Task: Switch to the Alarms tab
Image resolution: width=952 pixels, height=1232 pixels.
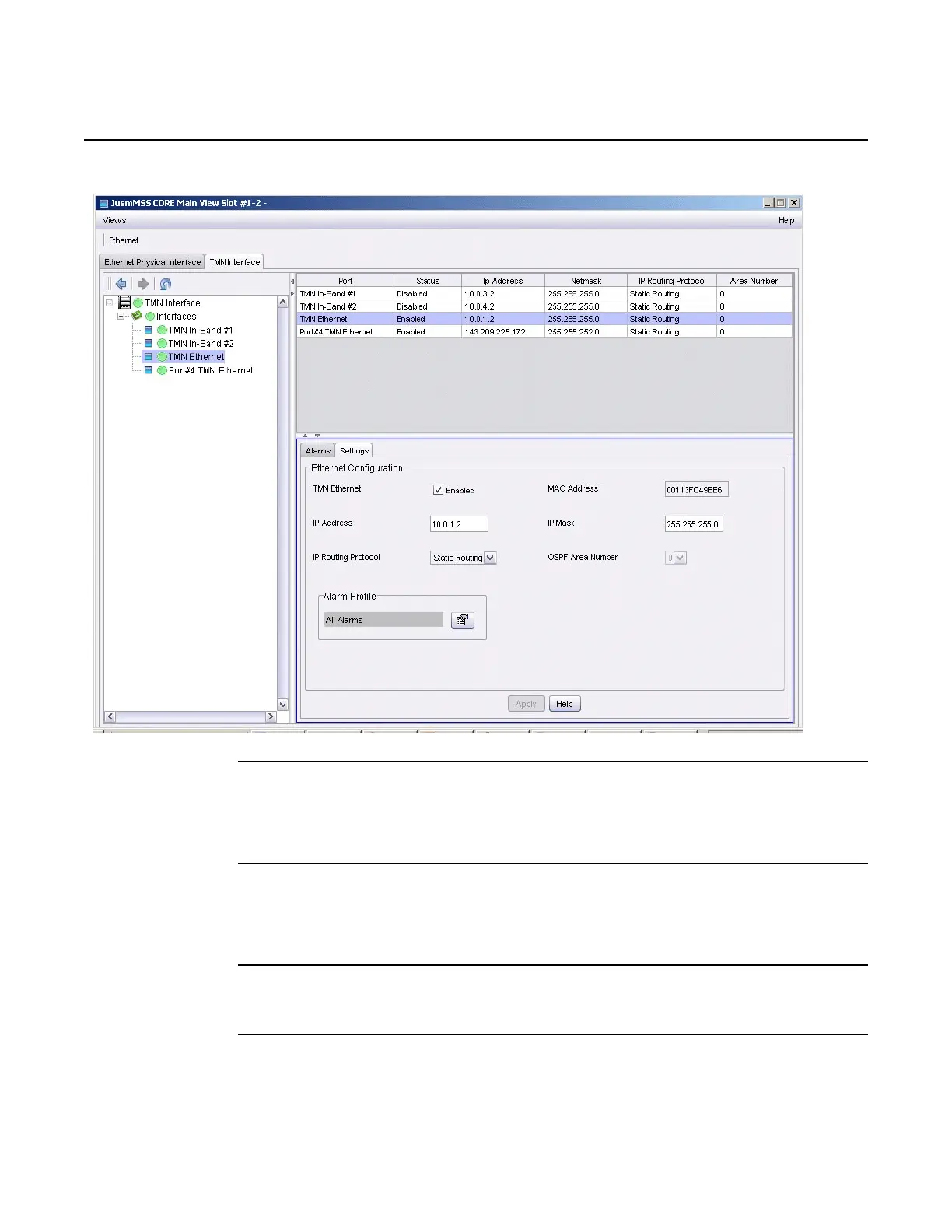Action: 317,451
